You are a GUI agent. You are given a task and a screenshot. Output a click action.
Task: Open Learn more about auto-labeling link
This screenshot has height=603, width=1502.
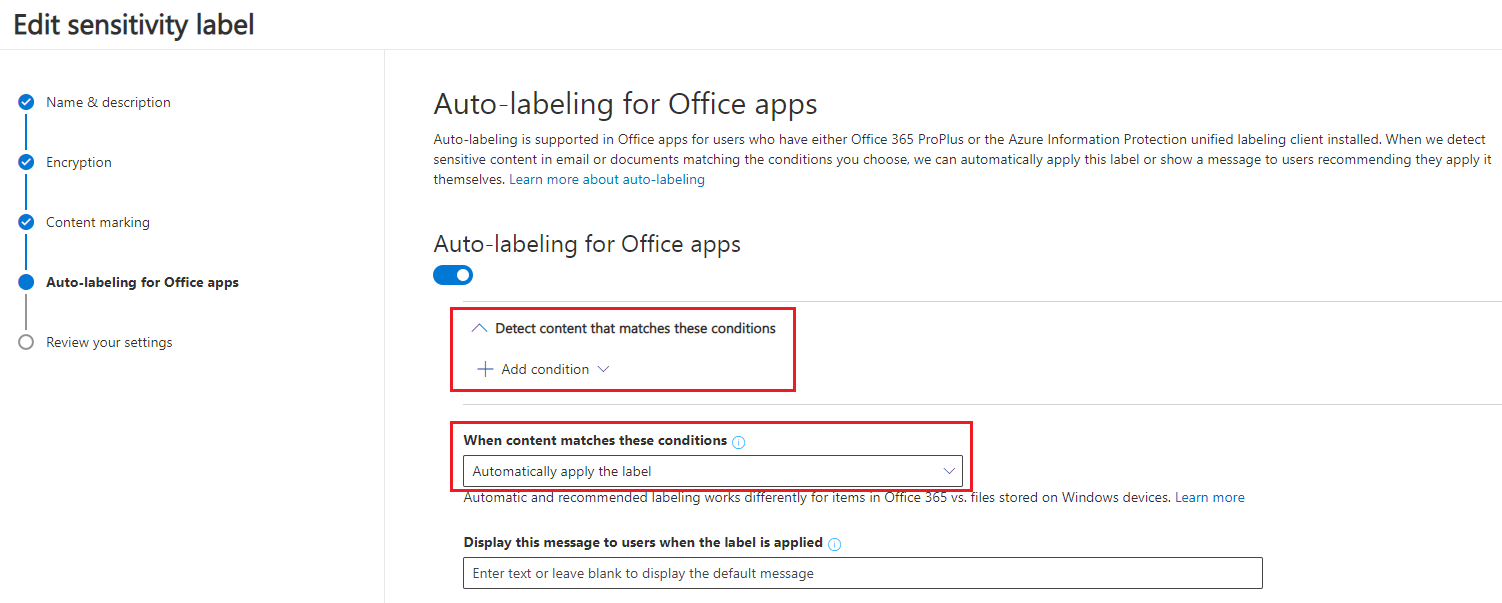(x=607, y=179)
